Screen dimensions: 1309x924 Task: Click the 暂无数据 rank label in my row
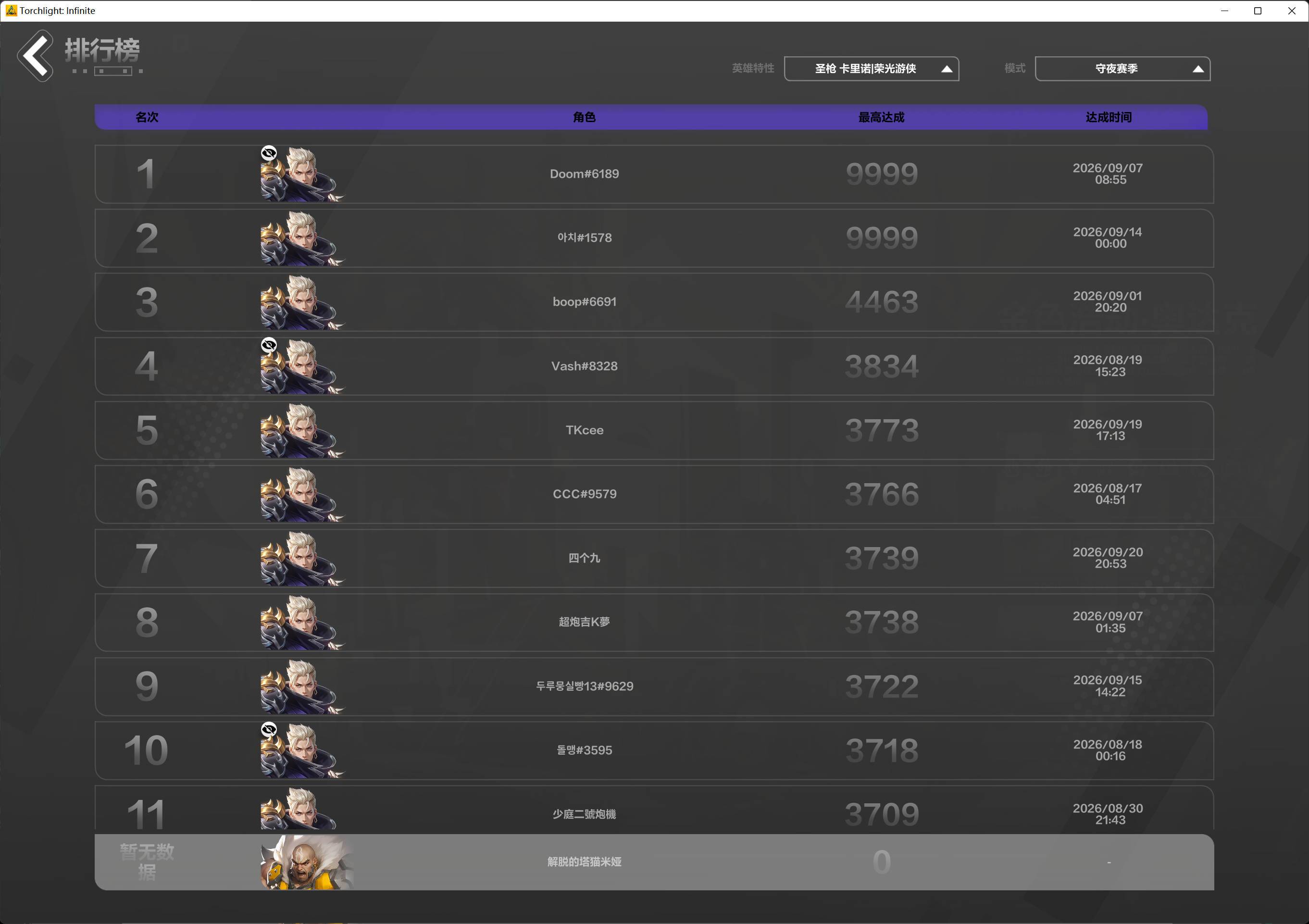pos(147,862)
